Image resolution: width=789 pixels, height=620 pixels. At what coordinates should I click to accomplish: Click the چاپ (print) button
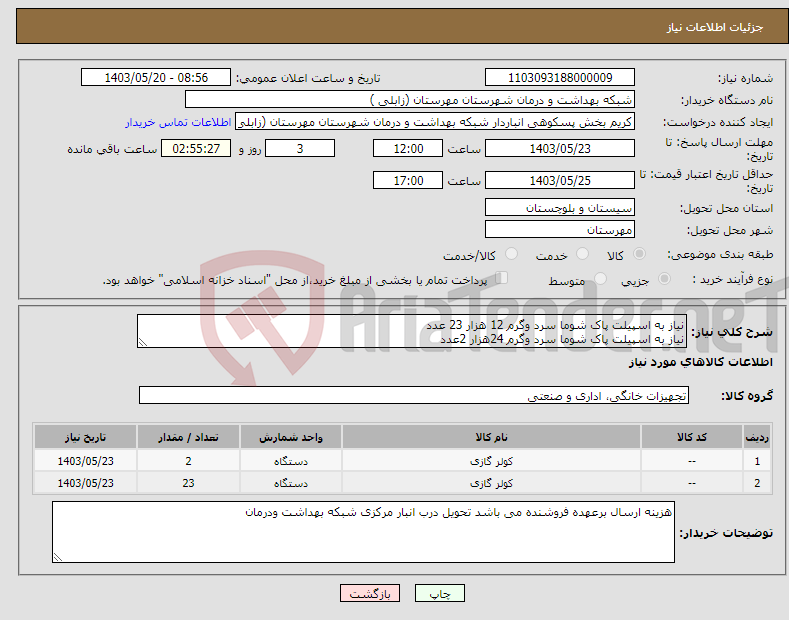click(x=439, y=593)
